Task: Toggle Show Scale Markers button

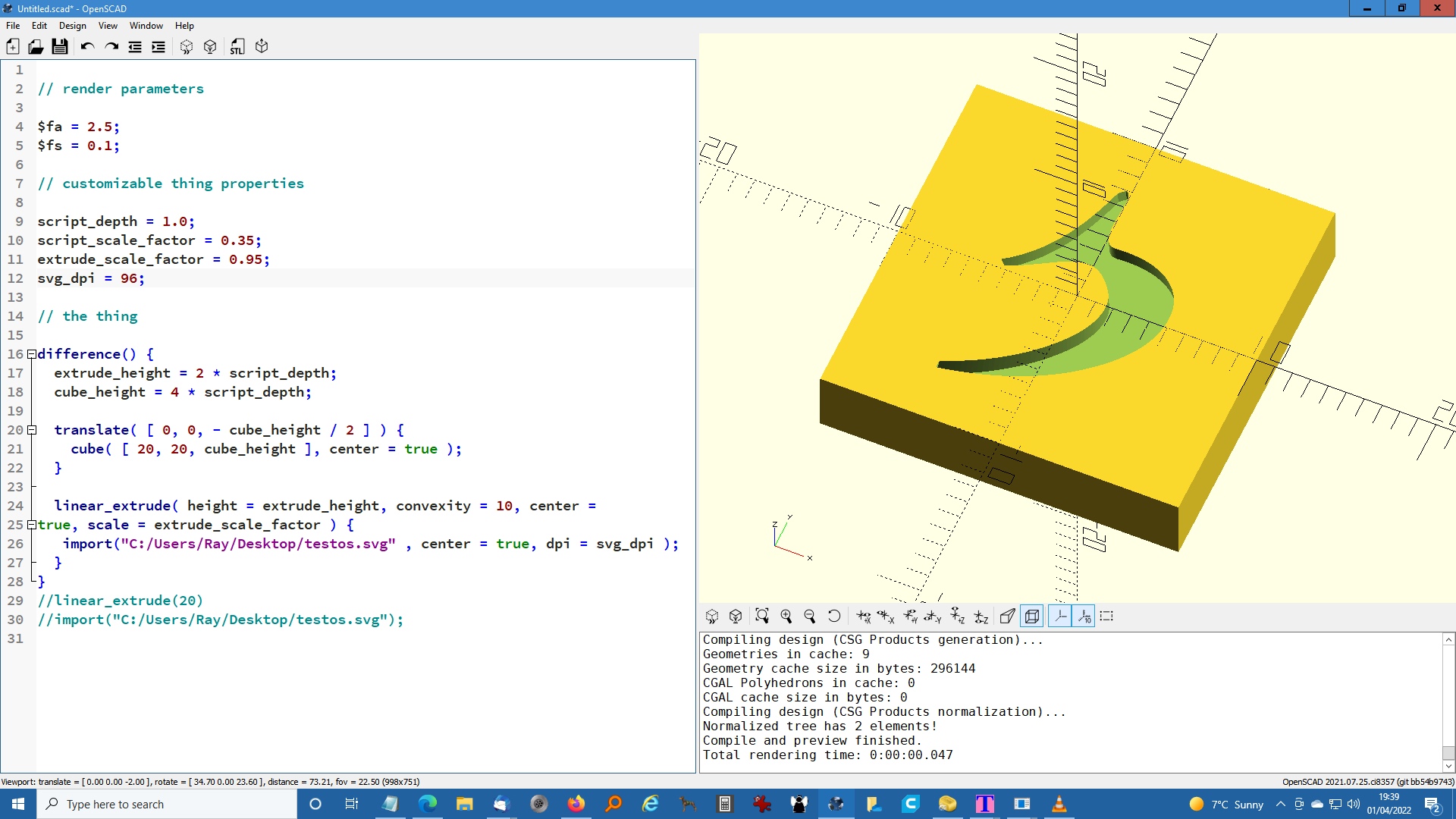Action: point(1084,617)
